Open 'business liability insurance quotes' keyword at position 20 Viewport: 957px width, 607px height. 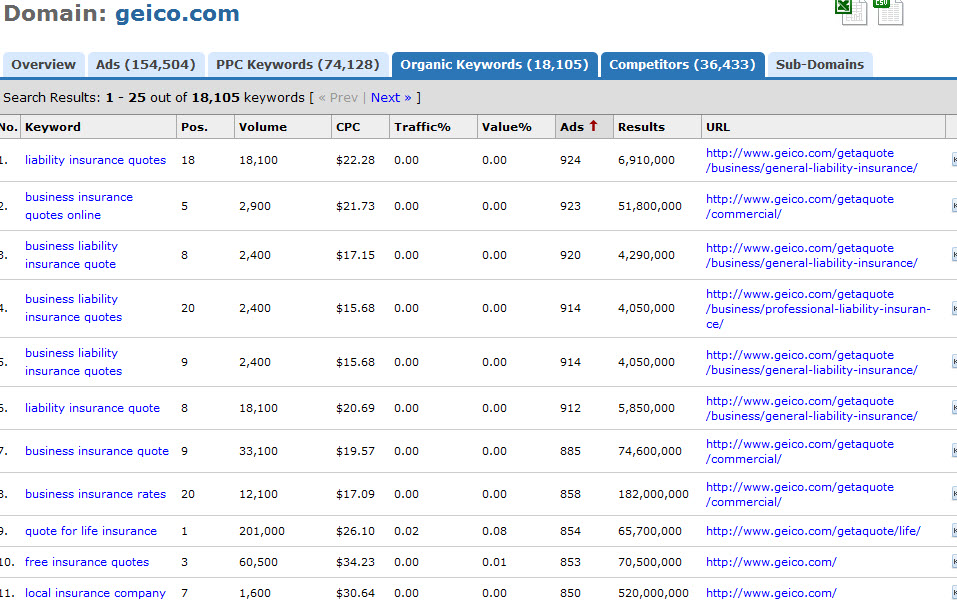point(73,308)
